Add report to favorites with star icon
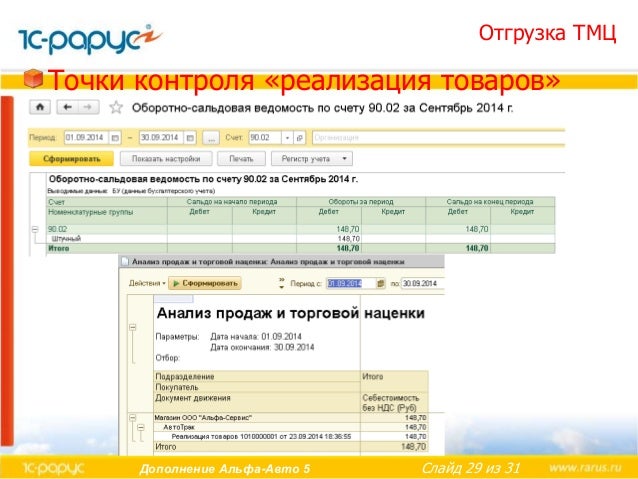 (116, 107)
